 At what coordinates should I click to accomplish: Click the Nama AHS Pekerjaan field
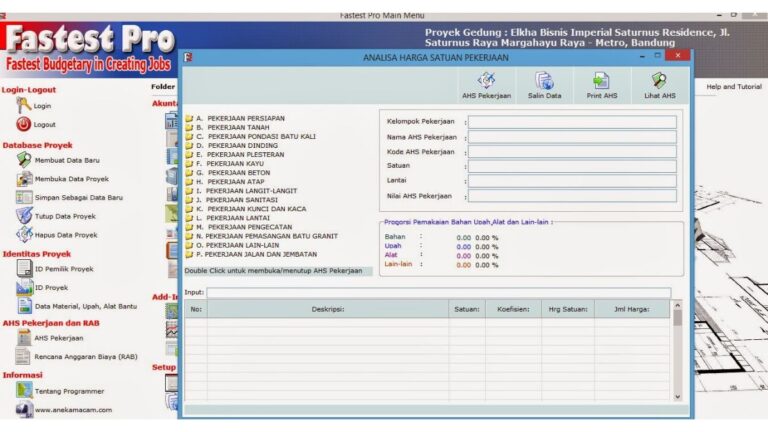[572, 137]
